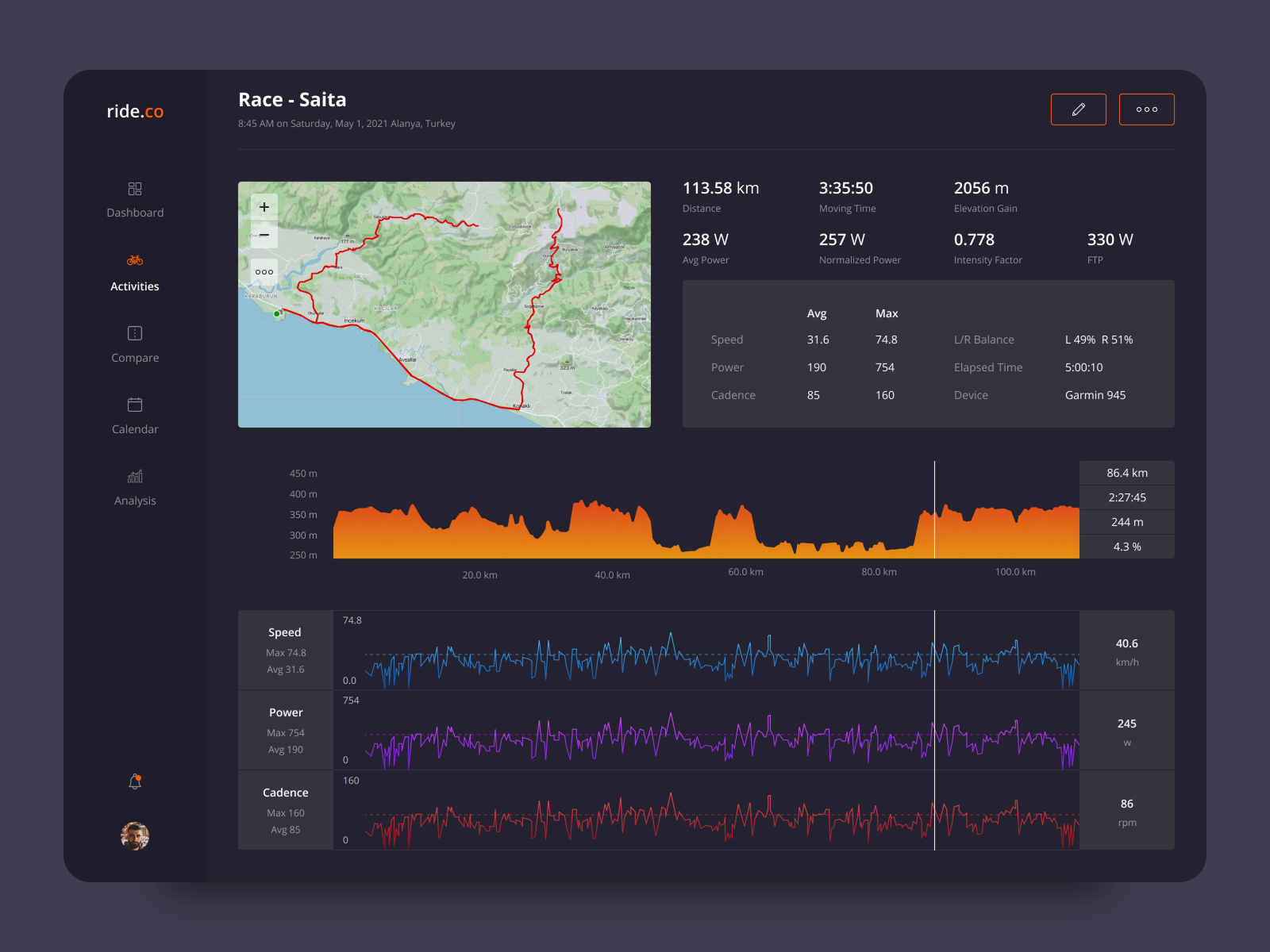
Task: Zoom in on the route map
Action: pyautogui.click(x=264, y=206)
